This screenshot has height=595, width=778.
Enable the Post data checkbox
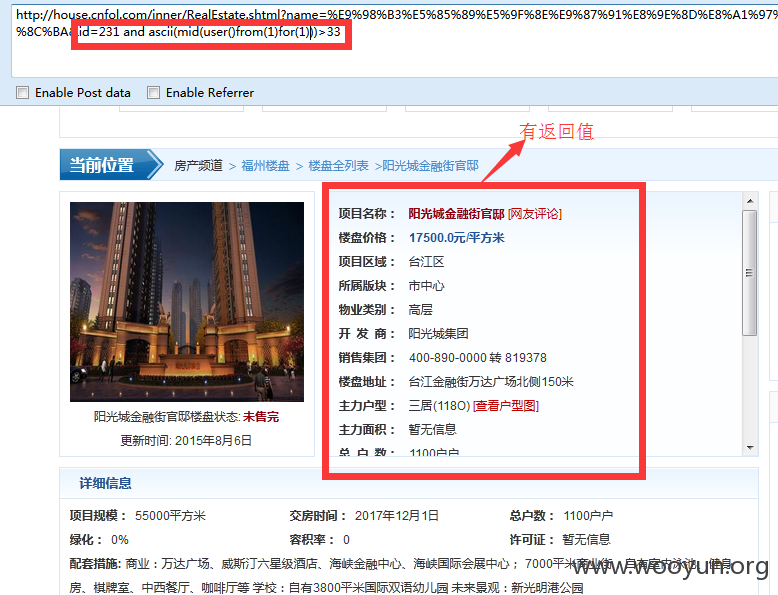click(22, 93)
